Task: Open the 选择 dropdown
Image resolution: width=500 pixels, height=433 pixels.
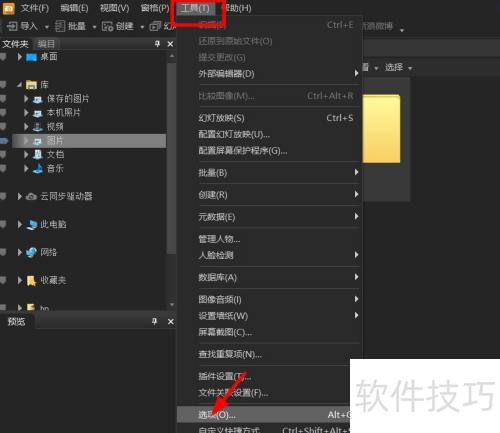Action: tap(398, 68)
